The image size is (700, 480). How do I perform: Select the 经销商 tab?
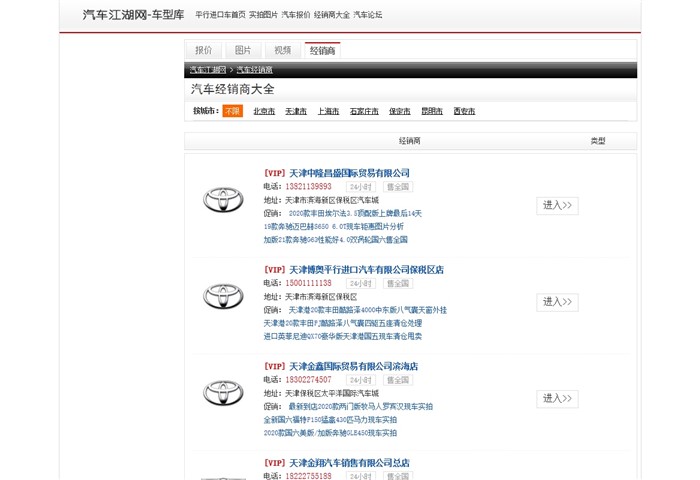point(322,50)
